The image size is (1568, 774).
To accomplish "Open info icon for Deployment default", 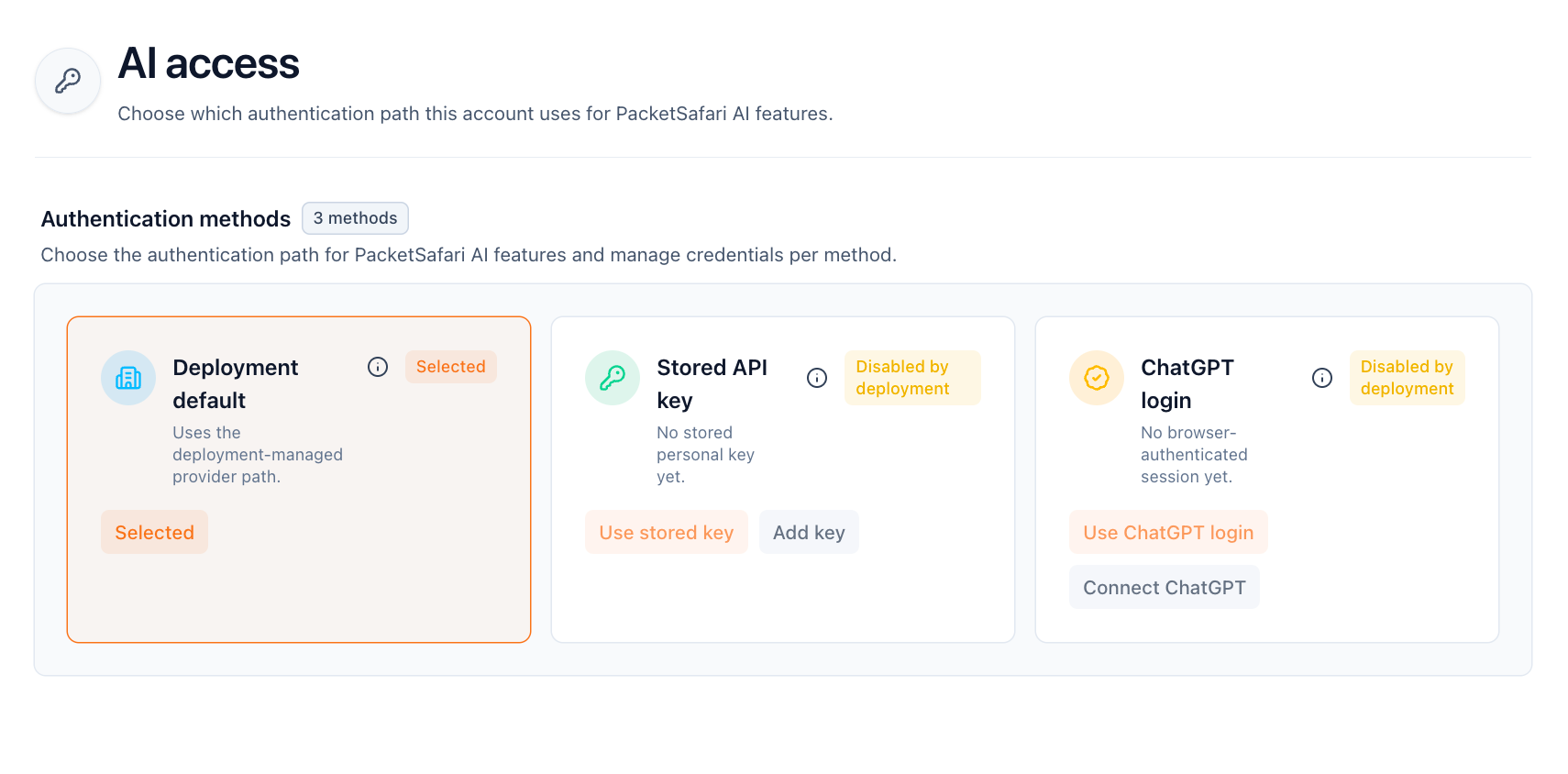I will 378,367.
